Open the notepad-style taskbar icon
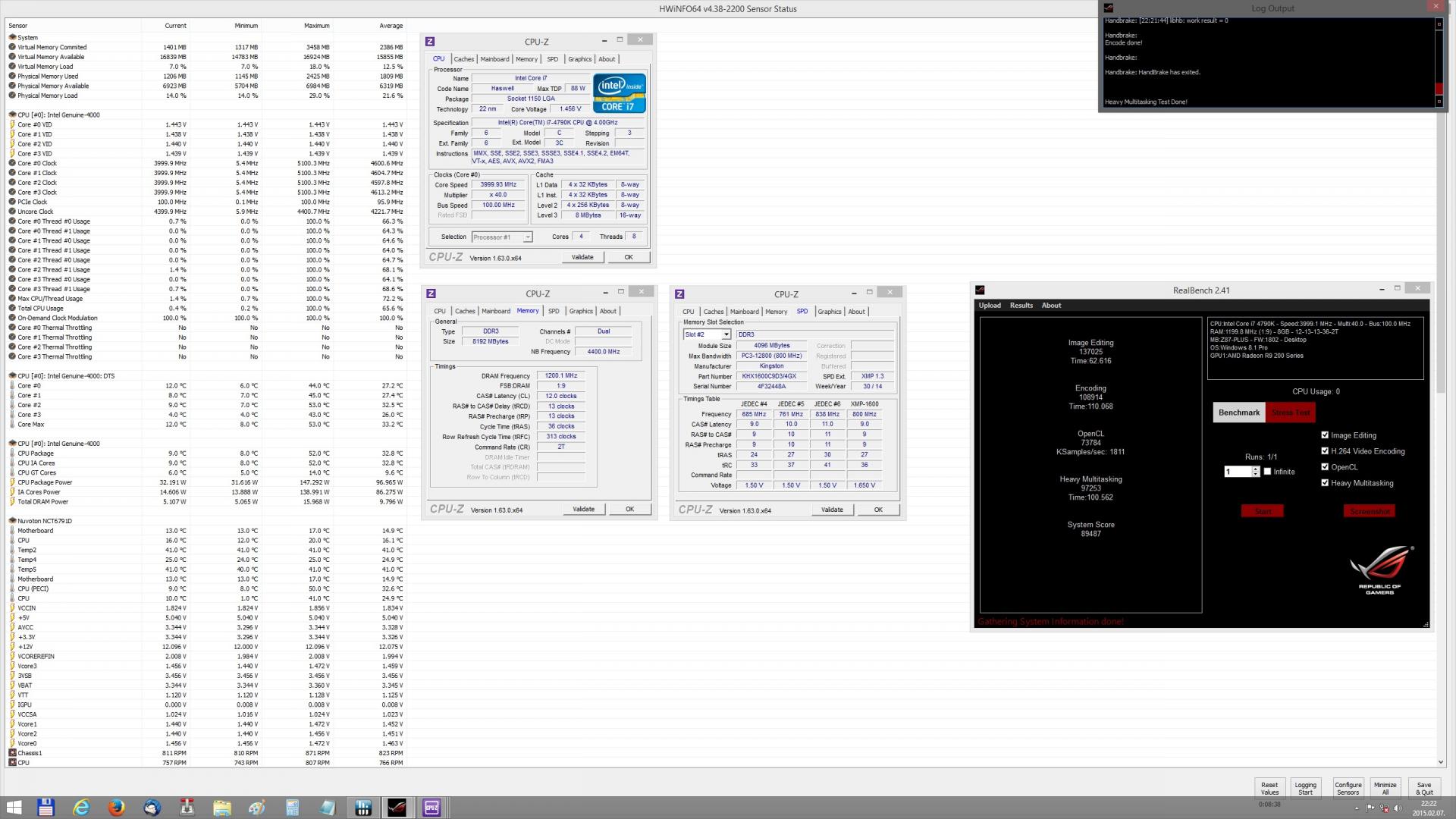Image resolution: width=1456 pixels, height=819 pixels. click(x=328, y=808)
